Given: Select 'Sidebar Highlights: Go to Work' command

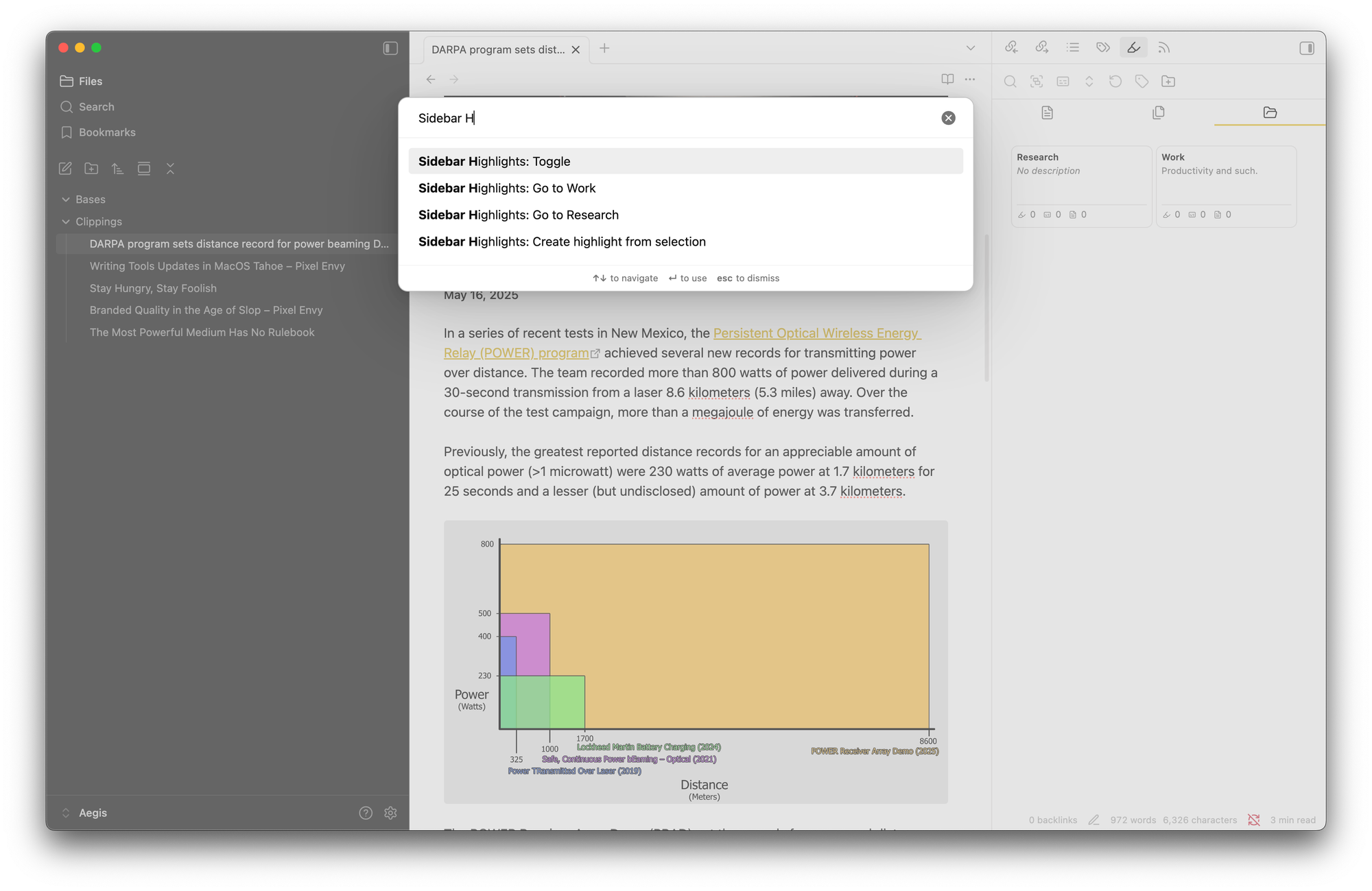Looking at the screenshot, I should [x=685, y=188].
